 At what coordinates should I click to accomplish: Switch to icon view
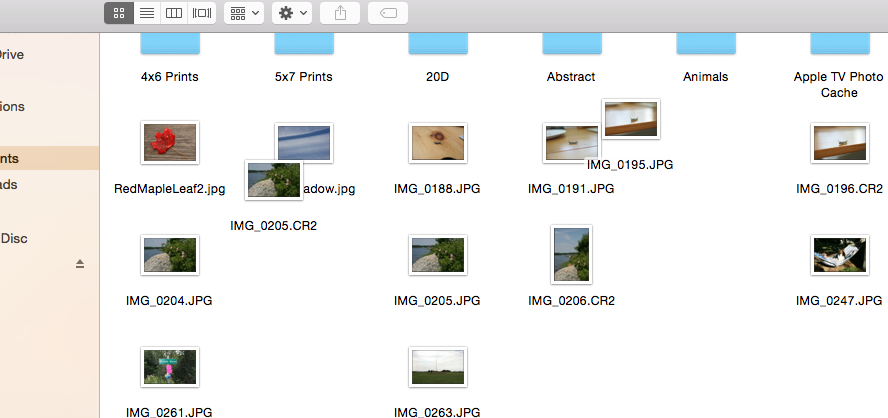(119, 13)
